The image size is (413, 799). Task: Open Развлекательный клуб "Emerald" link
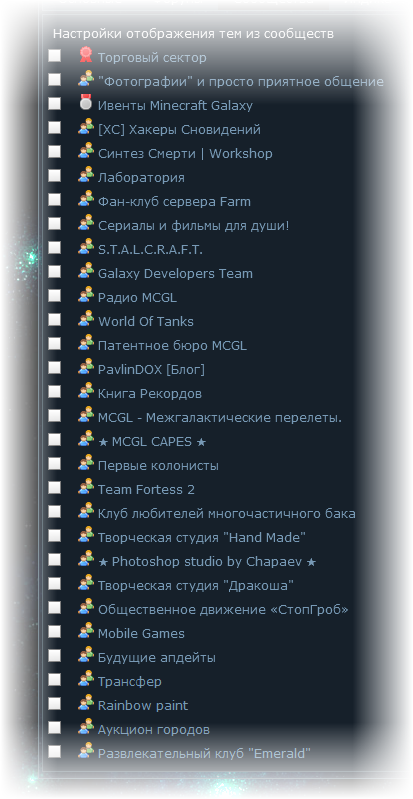click(x=204, y=754)
